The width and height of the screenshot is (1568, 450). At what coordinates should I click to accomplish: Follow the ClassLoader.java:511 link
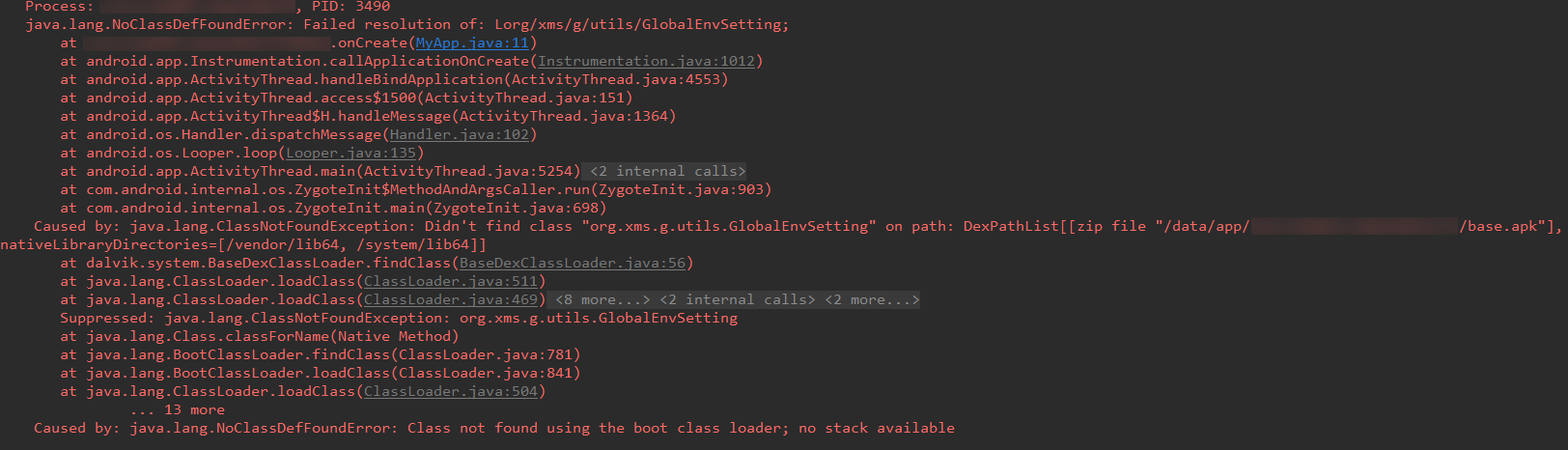(x=451, y=281)
